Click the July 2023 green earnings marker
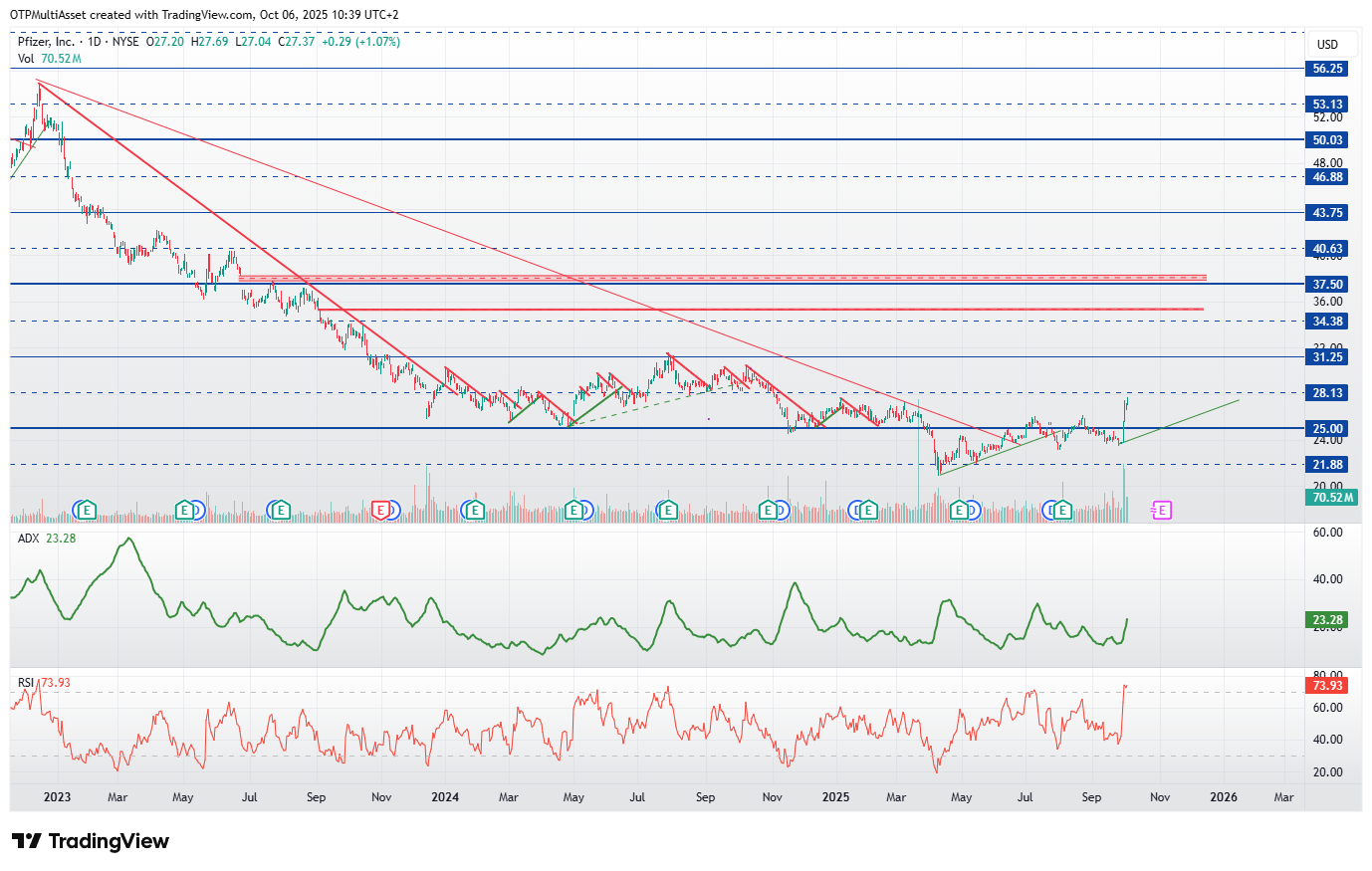Image resolution: width=1372 pixels, height=871 pixels. click(x=282, y=511)
